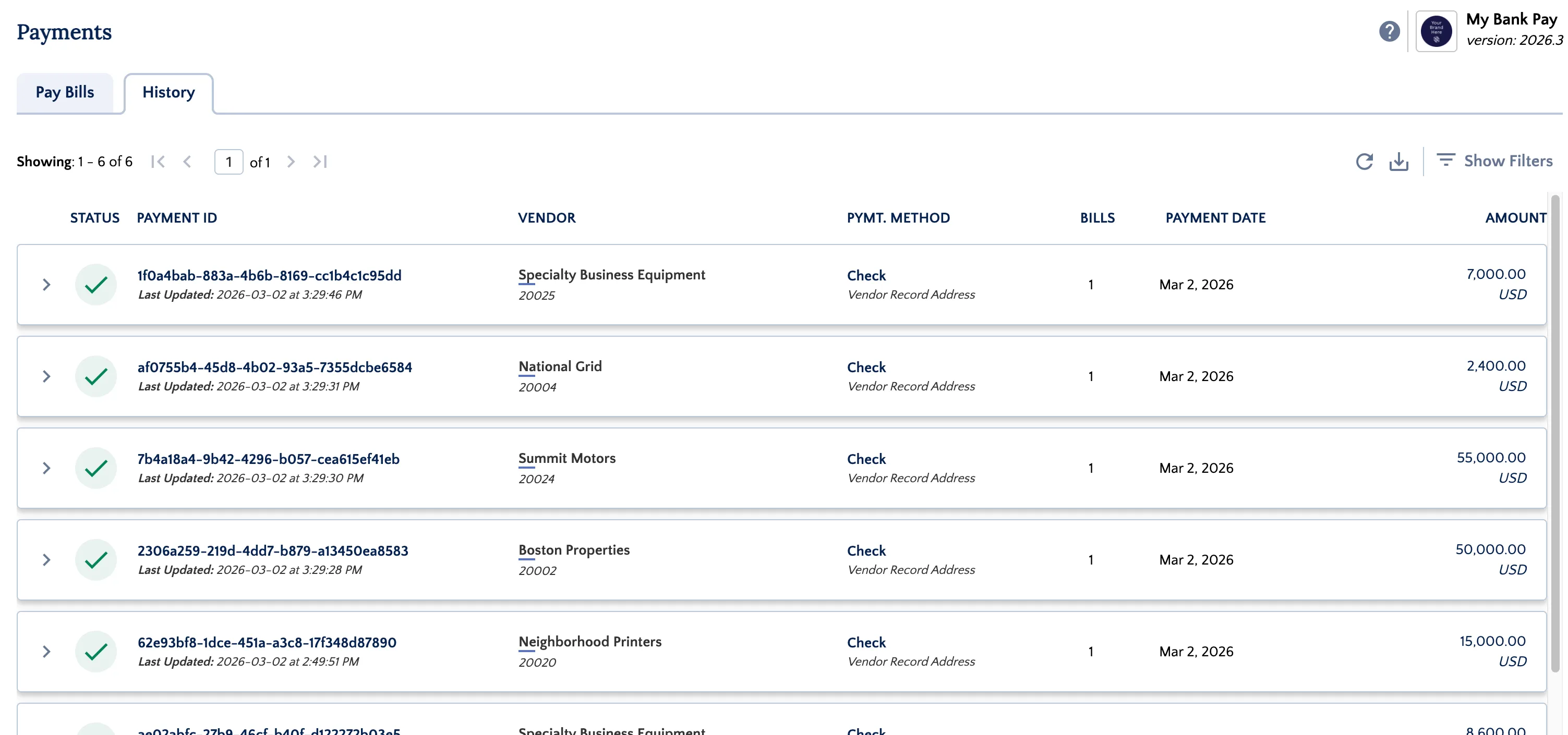Click the My Bank Pay brand logo
1568x735 pixels.
tap(1436, 31)
